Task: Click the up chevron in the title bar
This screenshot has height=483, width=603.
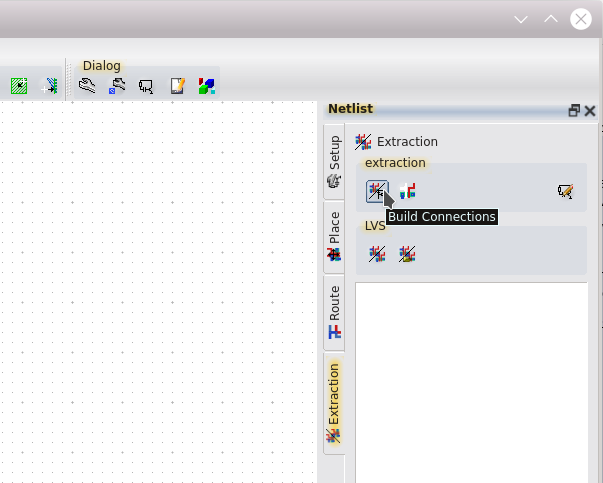Action: click(x=551, y=19)
